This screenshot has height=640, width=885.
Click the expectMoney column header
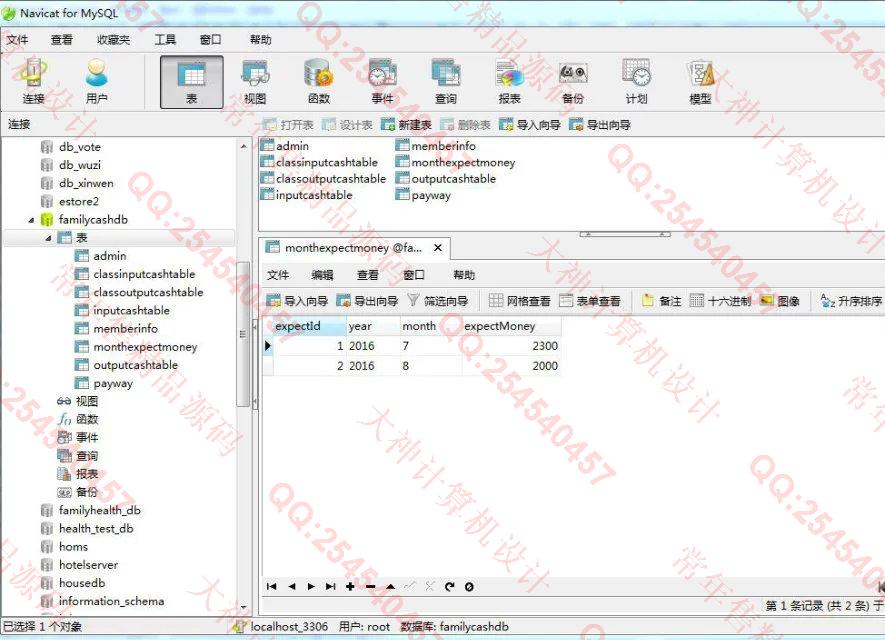pos(511,326)
